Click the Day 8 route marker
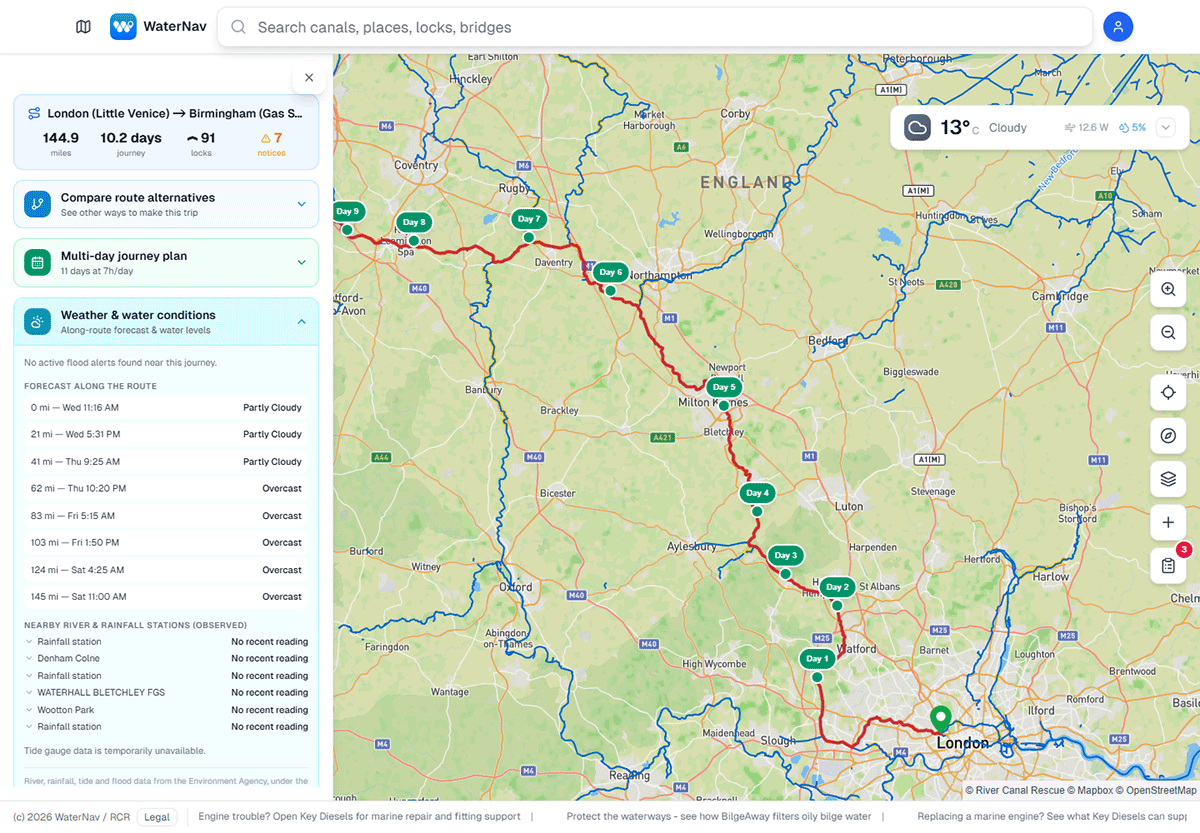The width and height of the screenshot is (1200, 833). (414, 222)
